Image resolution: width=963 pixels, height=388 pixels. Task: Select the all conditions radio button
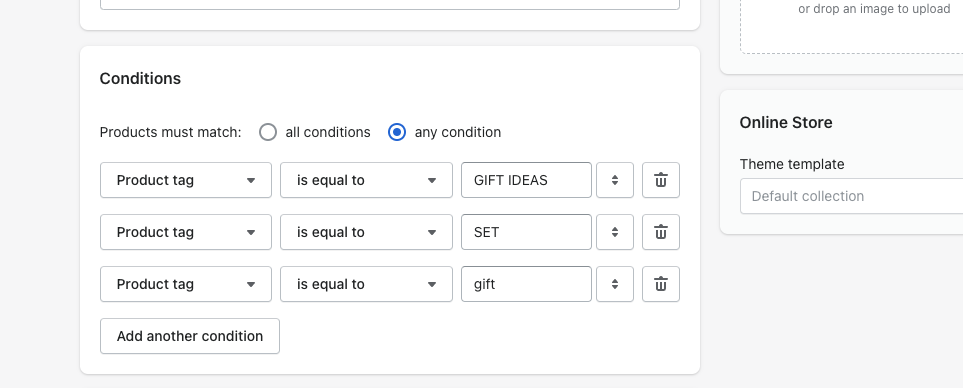268,132
